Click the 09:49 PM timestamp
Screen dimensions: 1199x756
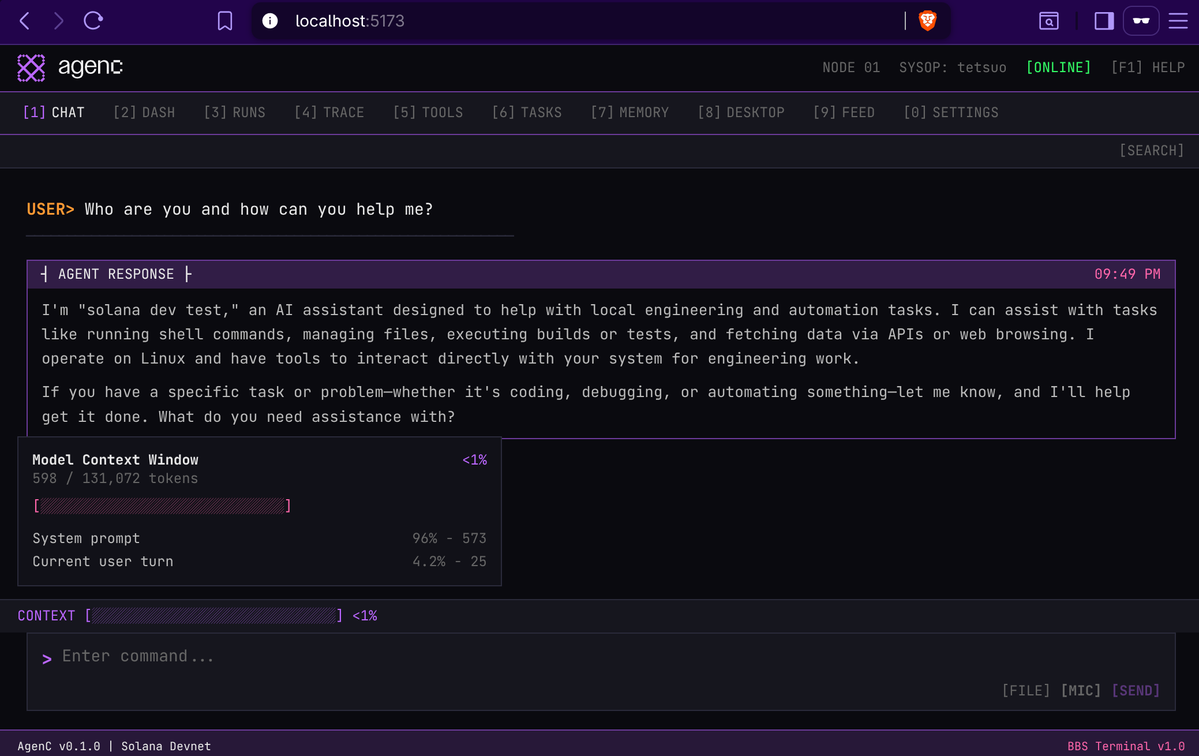(1127, 274)
